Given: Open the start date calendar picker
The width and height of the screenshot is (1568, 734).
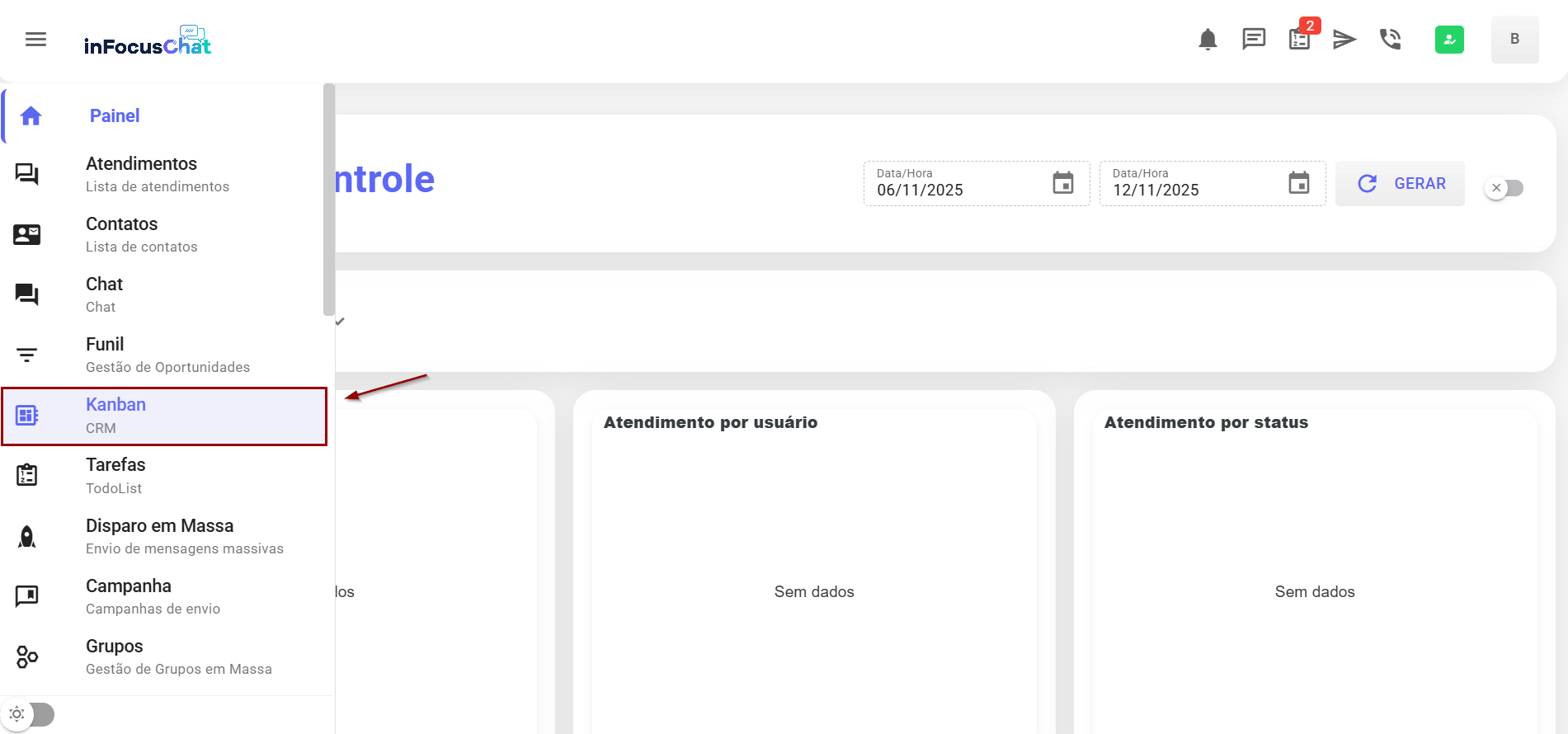Looking at the screenshot, I should click(x=1063, y=183).
